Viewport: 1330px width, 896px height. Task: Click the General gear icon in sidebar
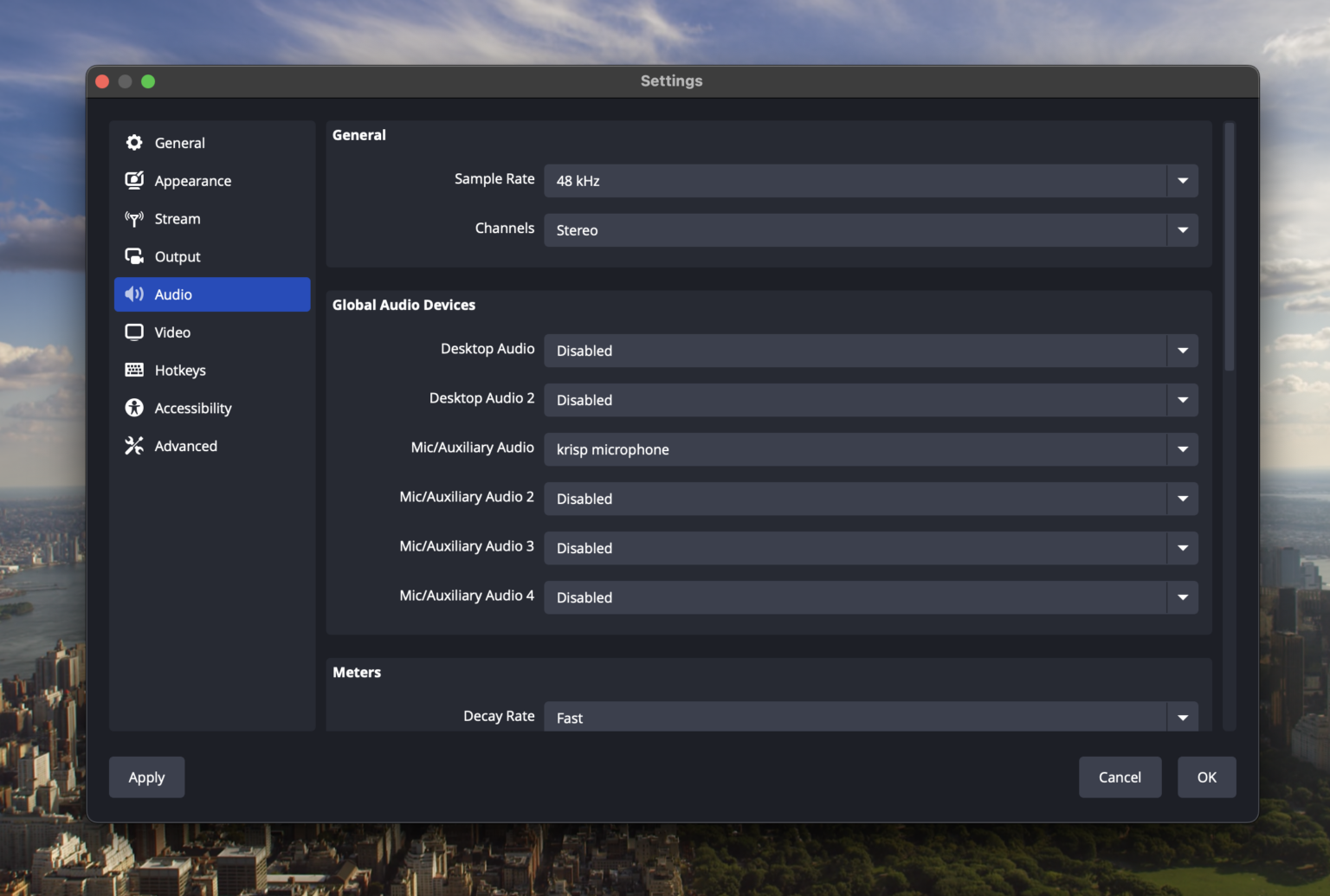[x=134, y=143]
